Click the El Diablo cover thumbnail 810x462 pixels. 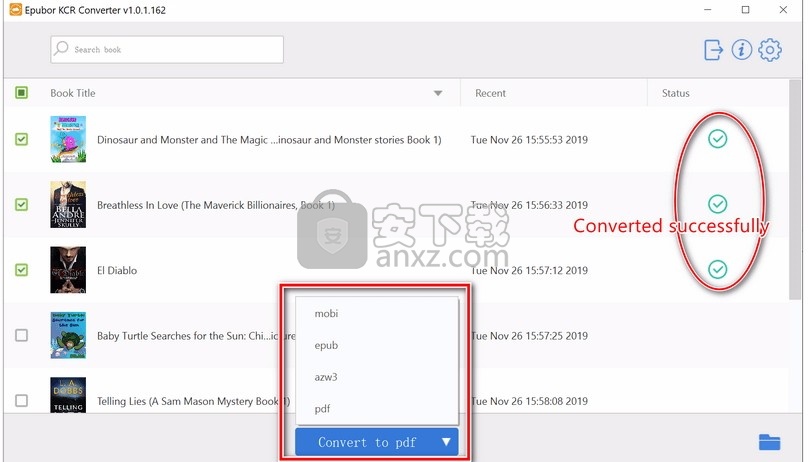pyautogui.click(x=68, y=270)
